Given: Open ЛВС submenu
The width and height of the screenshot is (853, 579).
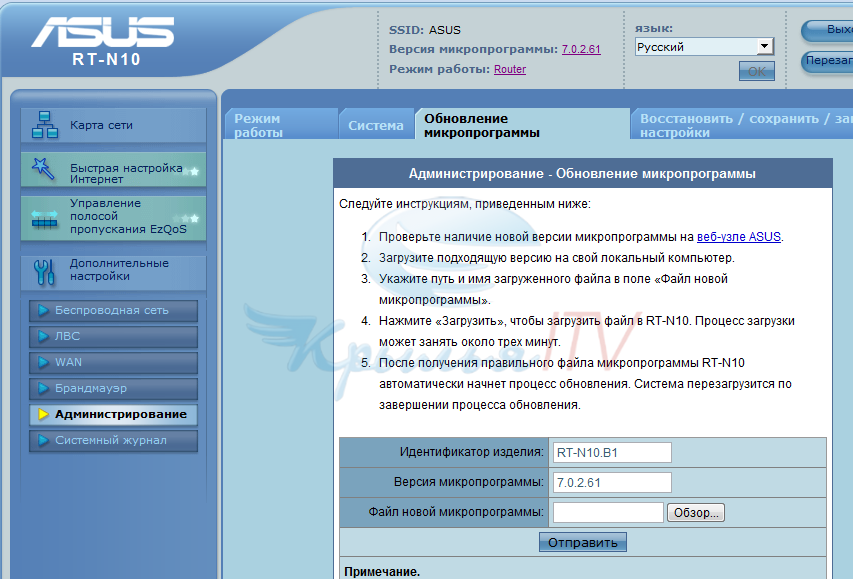Looking at the screenshot, I should 113,336.
